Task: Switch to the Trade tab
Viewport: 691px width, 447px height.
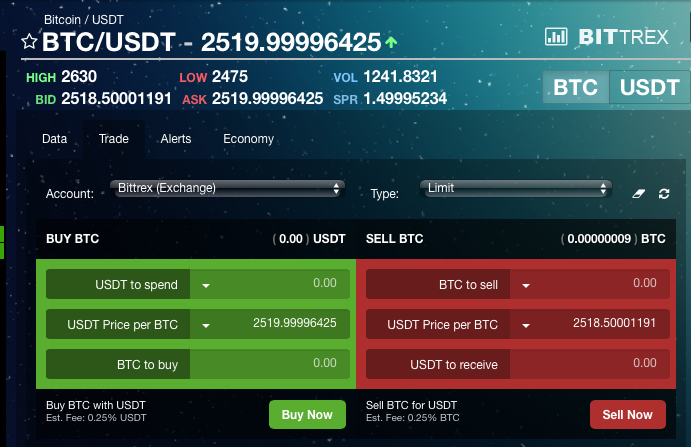Action: coord(114,139)
